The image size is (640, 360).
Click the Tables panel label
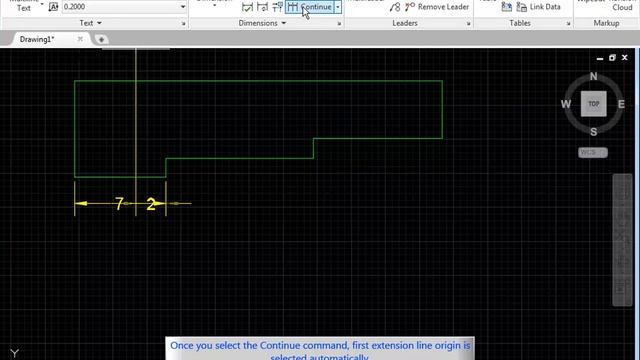coord(520,23)
